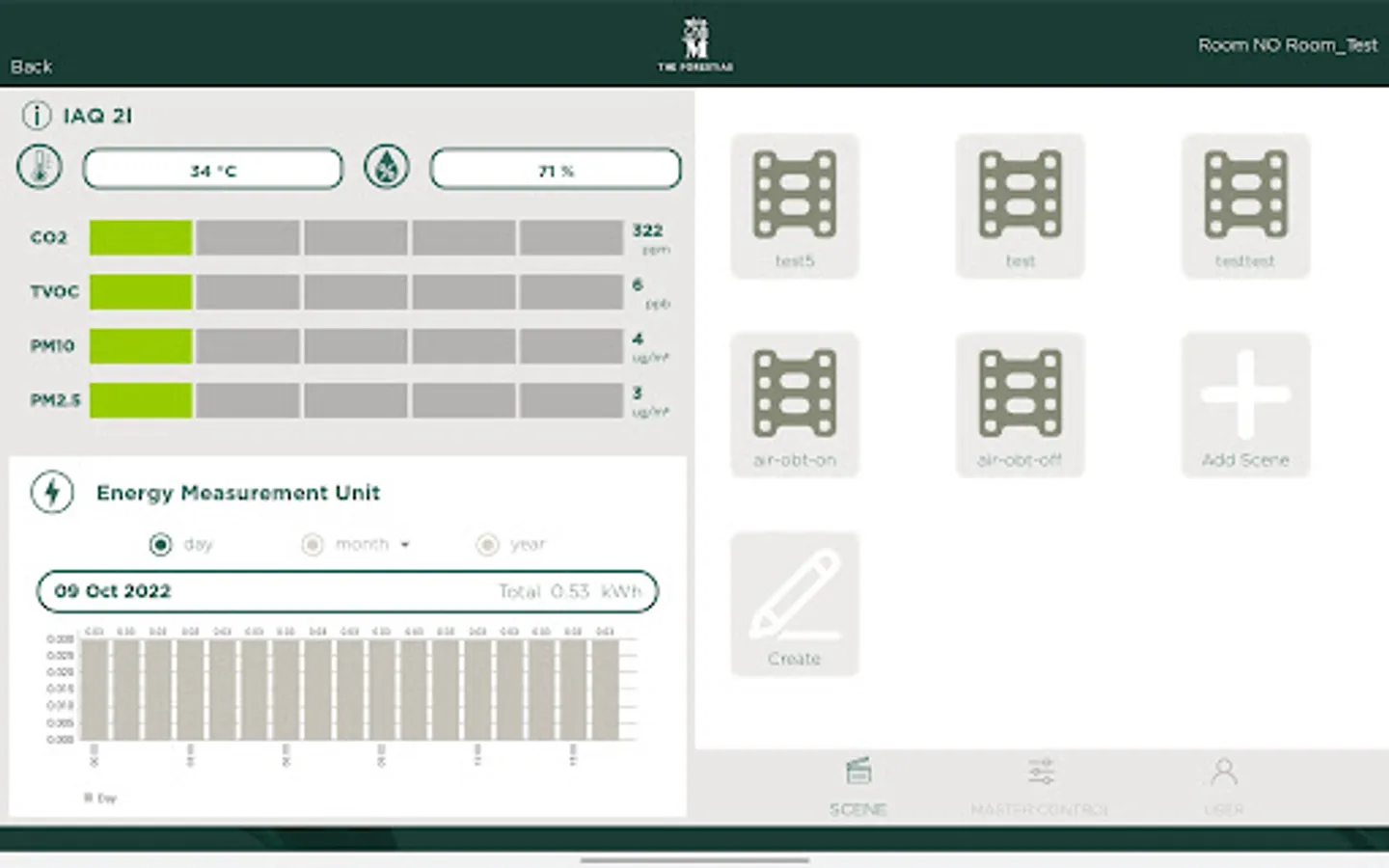The width and height of the screenshot is (1389, 868).
Task: Tap the CO2 322 ppm value
Action: (x=651, y=238)
